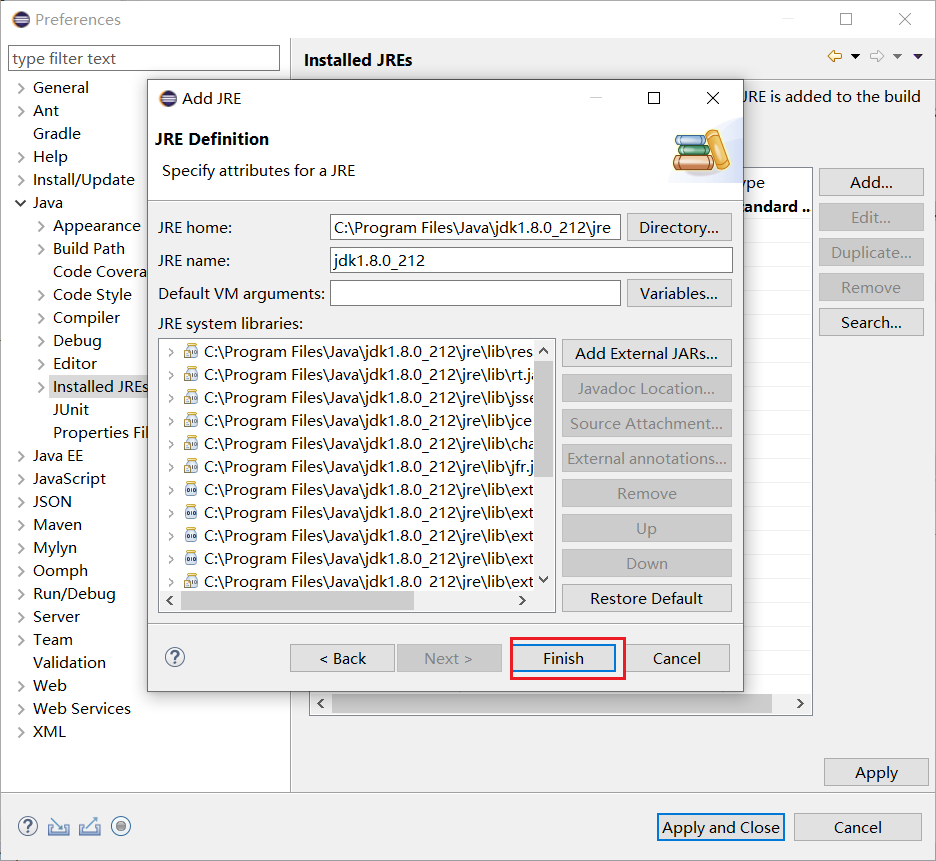Expand the jre\lib\rt.jar library entry
Image resolution: width=936 pixels, height=861 pixels.
171,375
